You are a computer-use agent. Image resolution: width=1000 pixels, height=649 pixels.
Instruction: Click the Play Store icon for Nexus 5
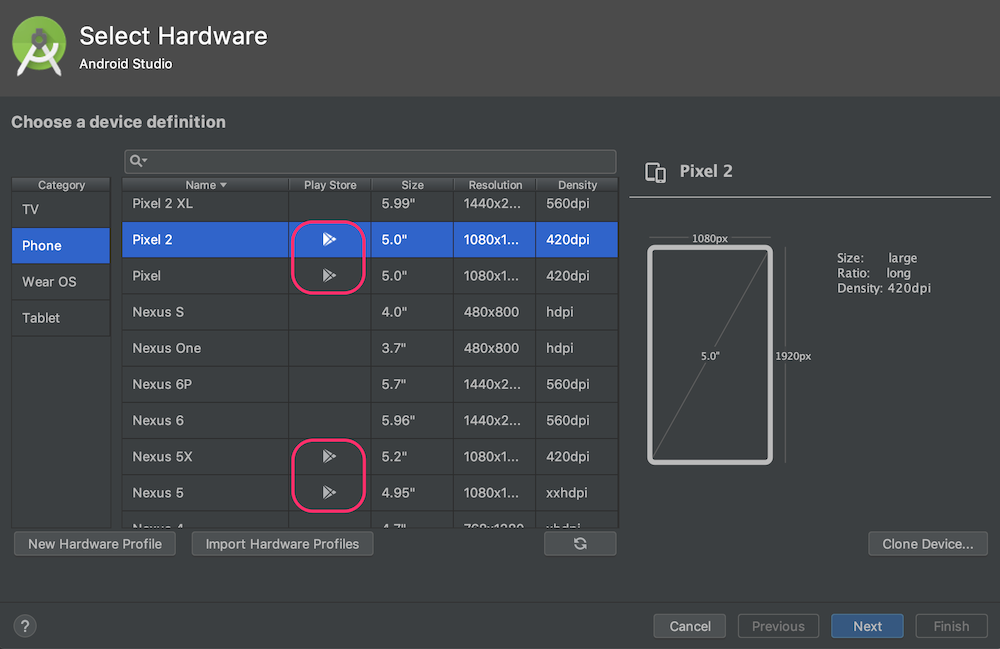coord(328,492)
